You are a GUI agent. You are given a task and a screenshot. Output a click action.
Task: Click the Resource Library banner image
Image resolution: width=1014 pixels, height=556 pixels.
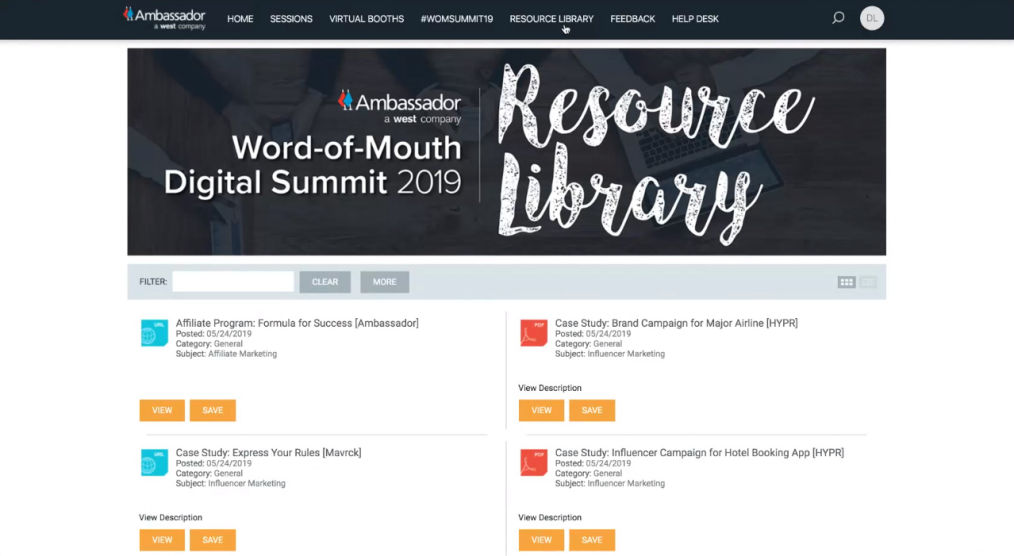506,152
